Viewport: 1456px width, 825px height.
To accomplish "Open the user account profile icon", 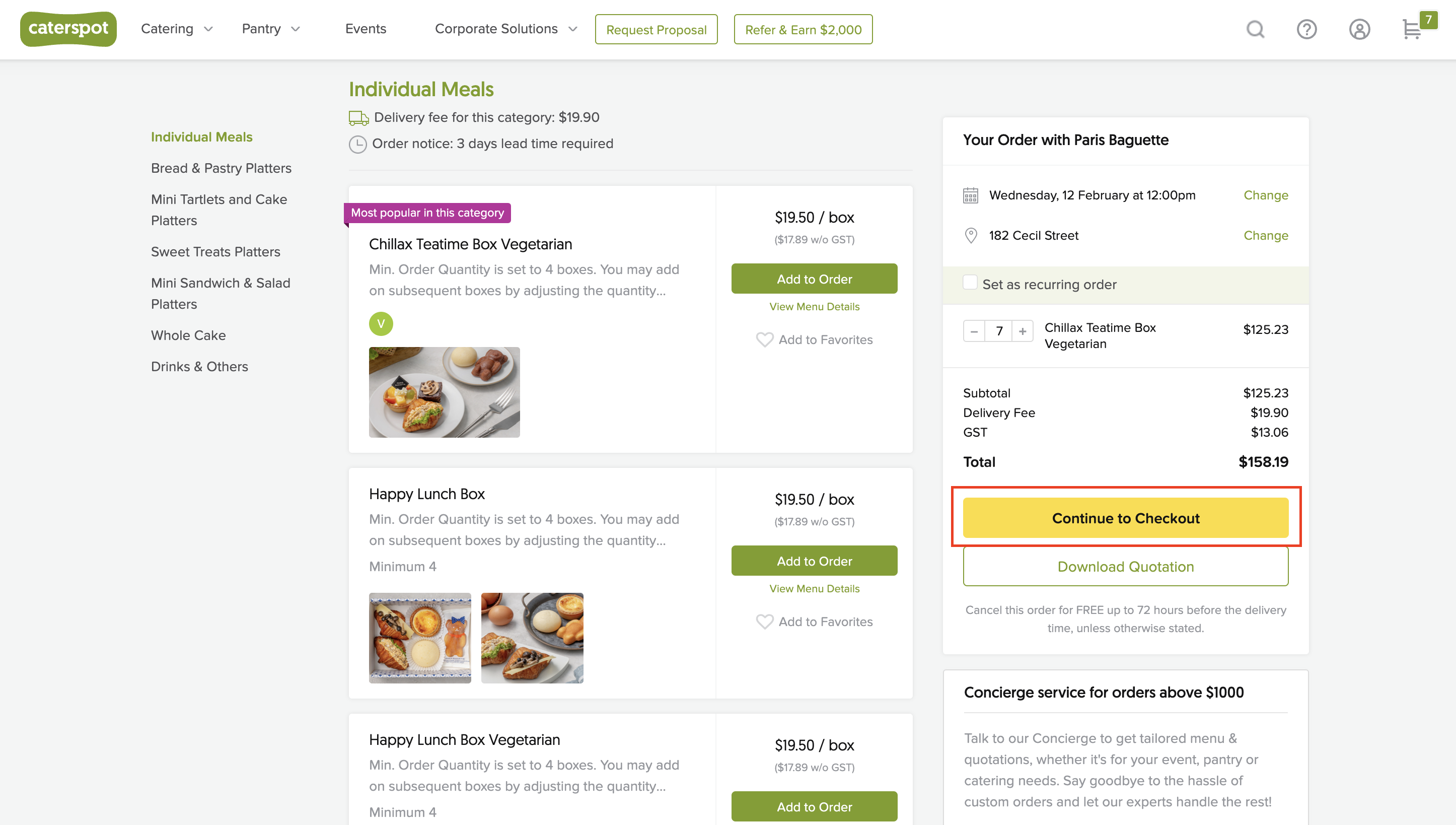I will pyautogui.click(x=1359, y=29).
